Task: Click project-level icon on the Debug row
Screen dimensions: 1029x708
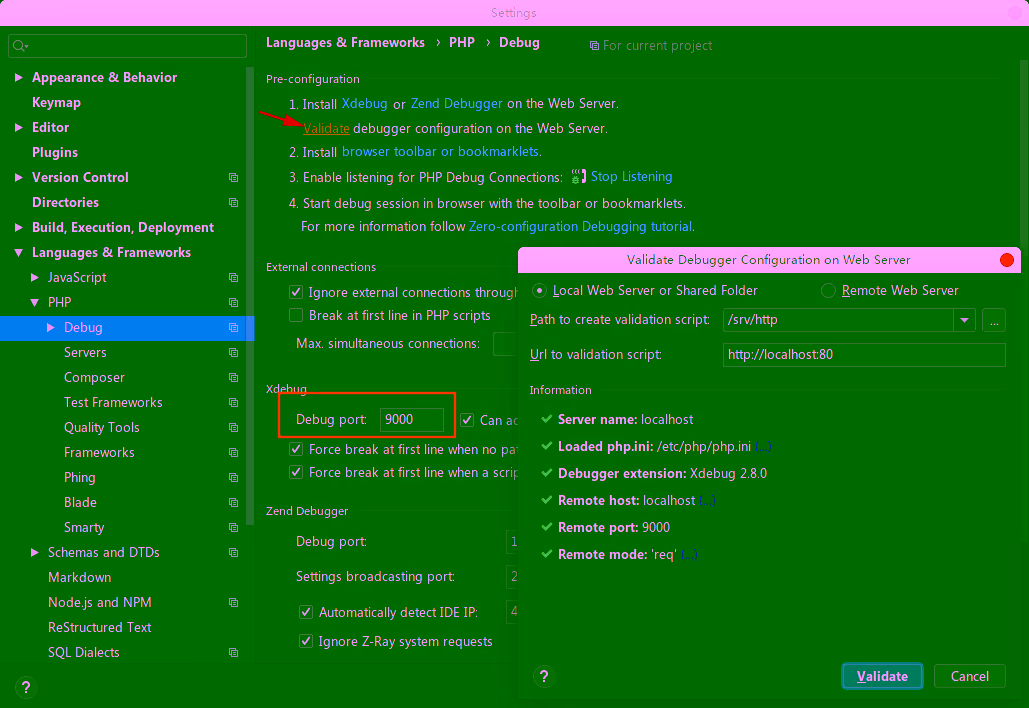Action: click(x=233, y=327)
